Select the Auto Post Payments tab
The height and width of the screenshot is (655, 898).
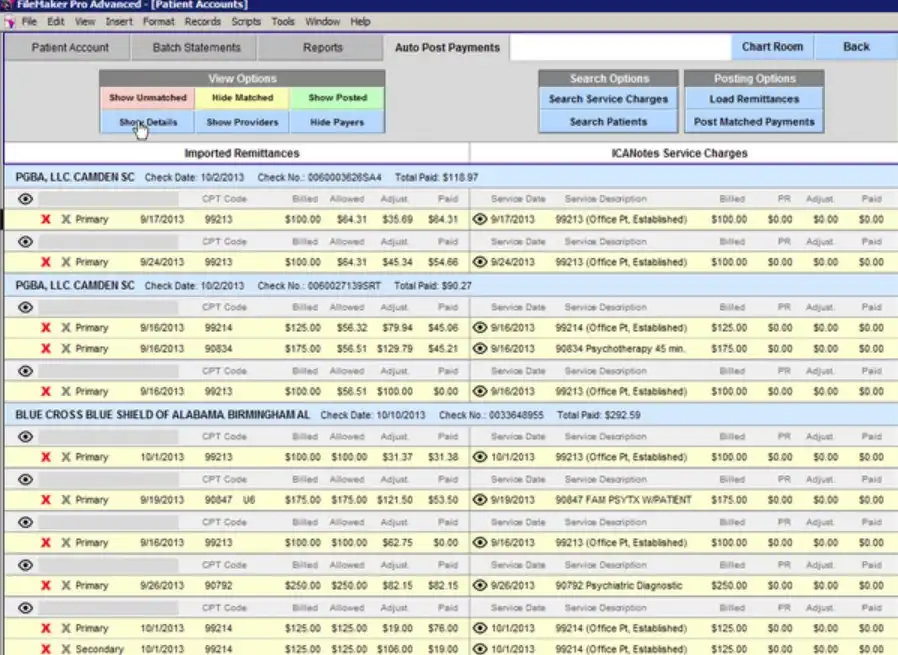click(x=448, y=47)
